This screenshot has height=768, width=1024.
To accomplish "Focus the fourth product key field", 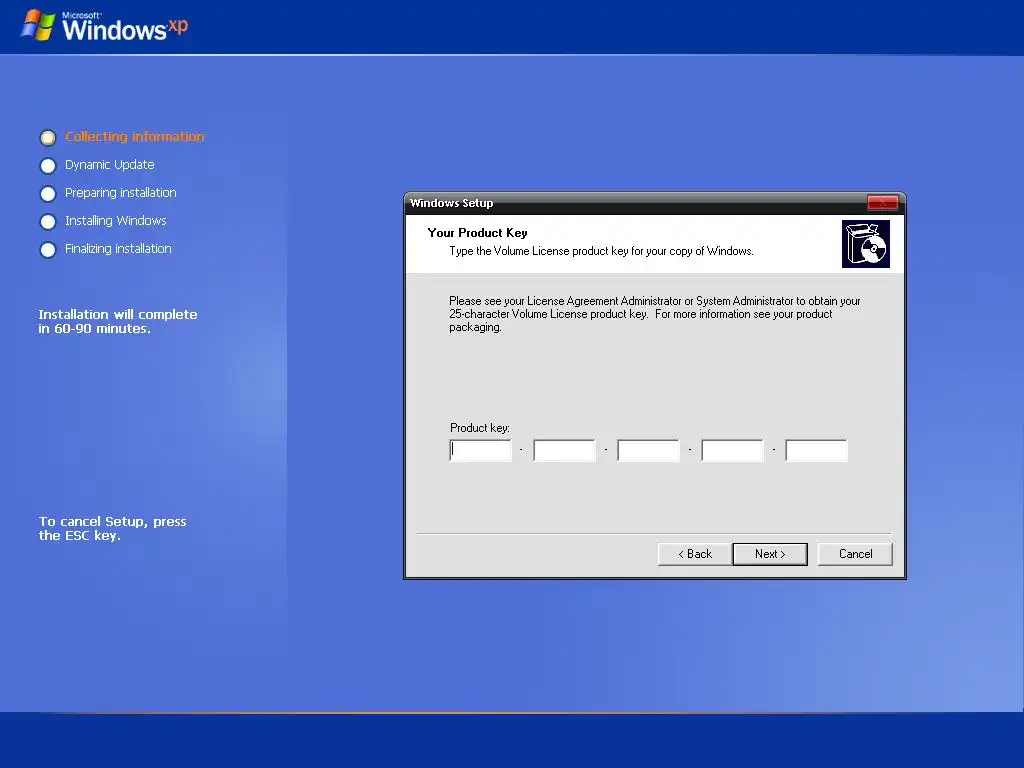I will point(732,450).
